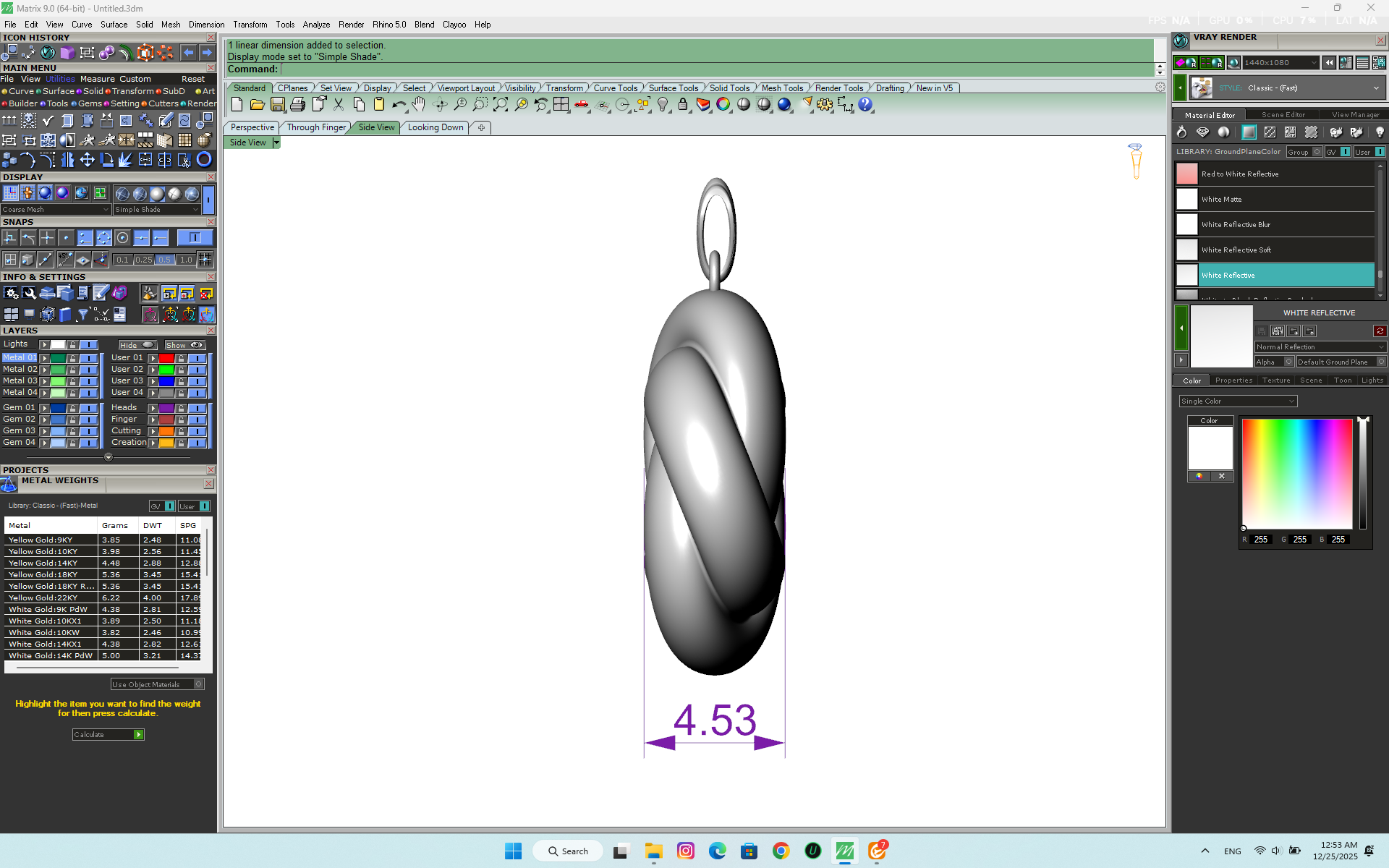Click the Hide layers button
This screenshot has height=868, width=1389.
point(137,345)
